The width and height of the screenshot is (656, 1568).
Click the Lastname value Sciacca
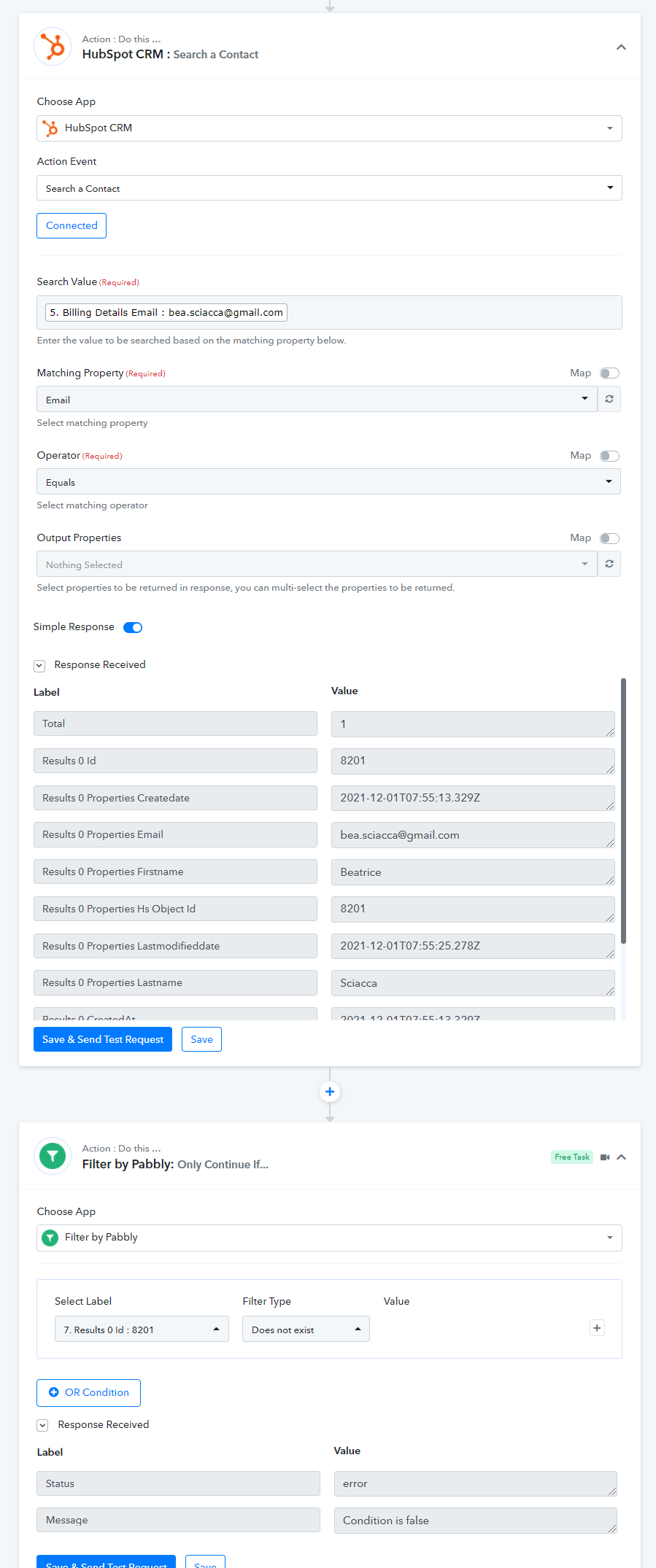(473, 983)
